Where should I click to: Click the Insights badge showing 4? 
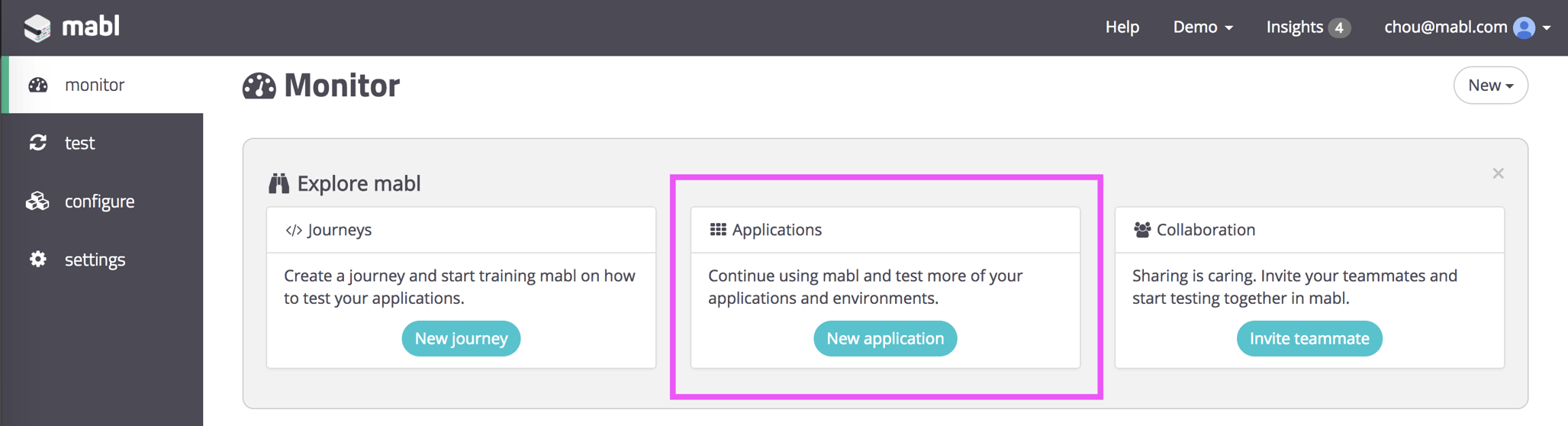click(1339, 27)
